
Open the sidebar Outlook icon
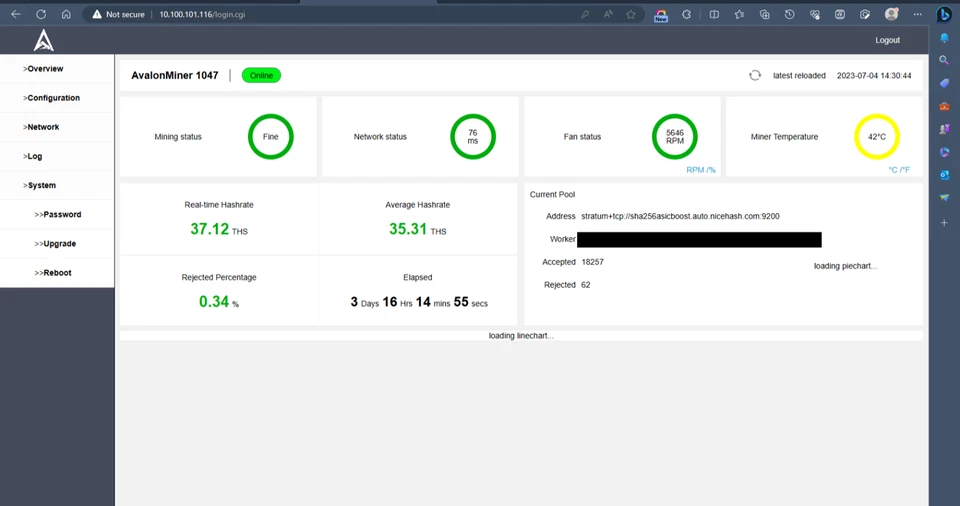pyautogui.click(x=944, y=175)
